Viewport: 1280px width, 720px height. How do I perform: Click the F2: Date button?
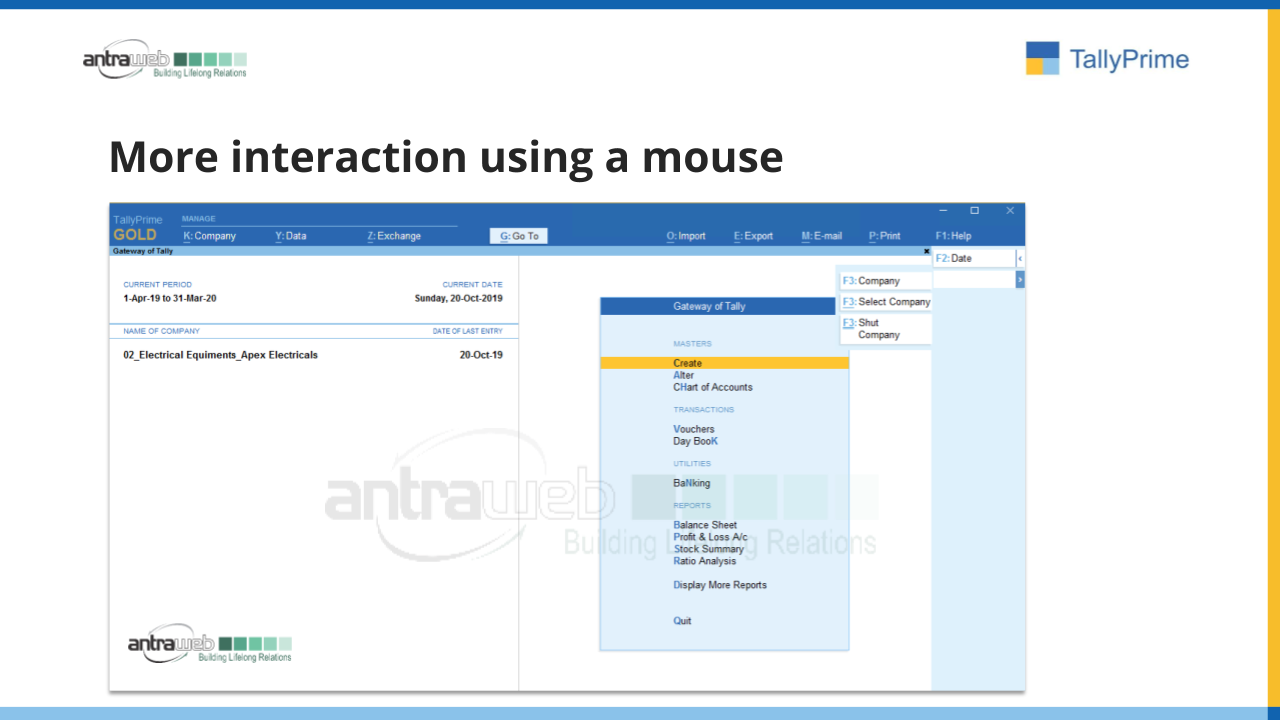(x=974, y=258)
